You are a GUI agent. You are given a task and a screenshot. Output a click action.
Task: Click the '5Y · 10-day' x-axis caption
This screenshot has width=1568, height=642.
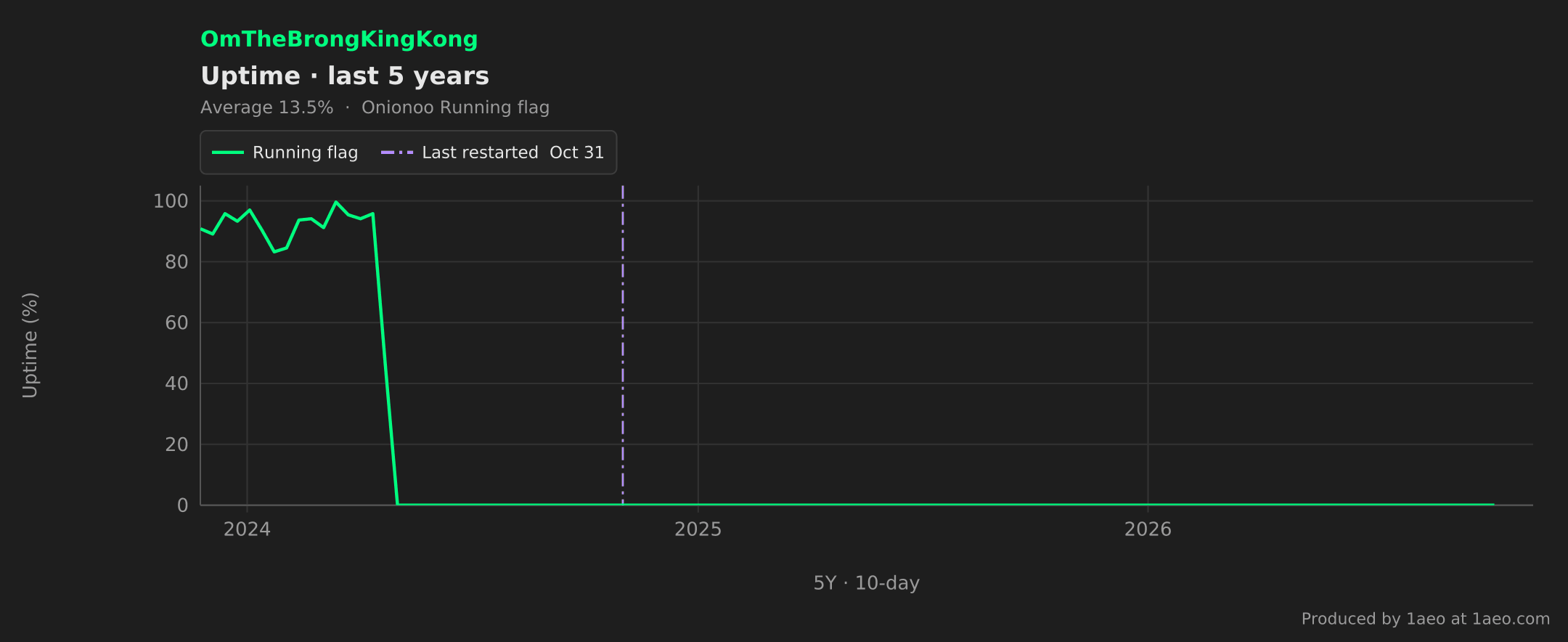click(866, 583)
